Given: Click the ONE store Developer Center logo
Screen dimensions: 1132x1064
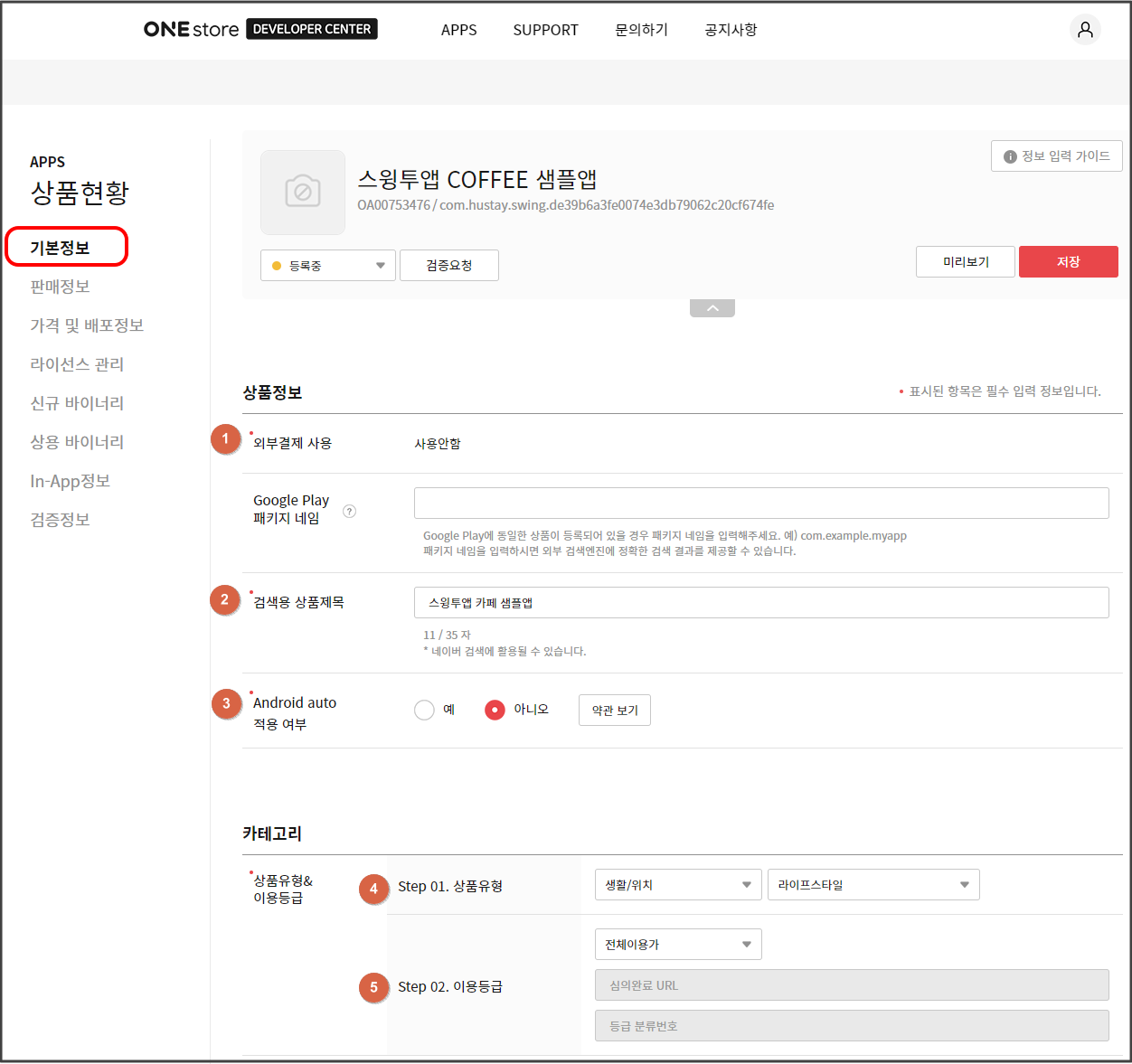Looking at the screenshot, I should click(x=260, y=28).
